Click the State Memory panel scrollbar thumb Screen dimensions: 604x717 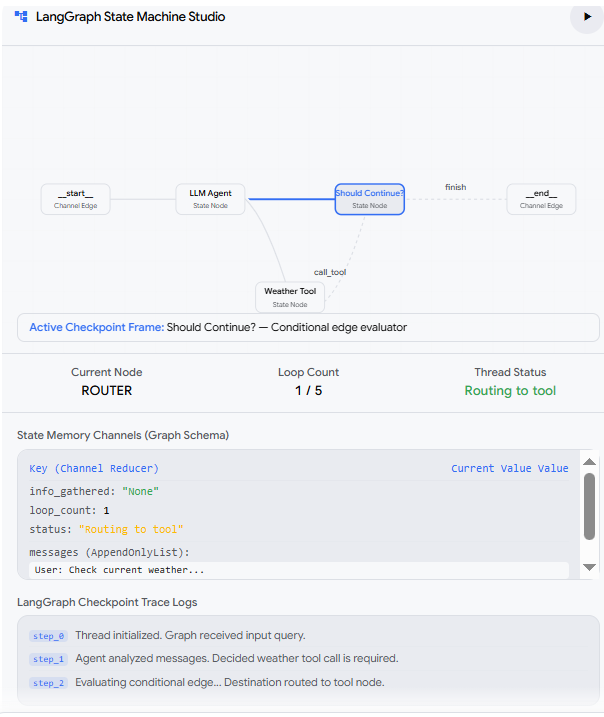(x=589, y=506)
